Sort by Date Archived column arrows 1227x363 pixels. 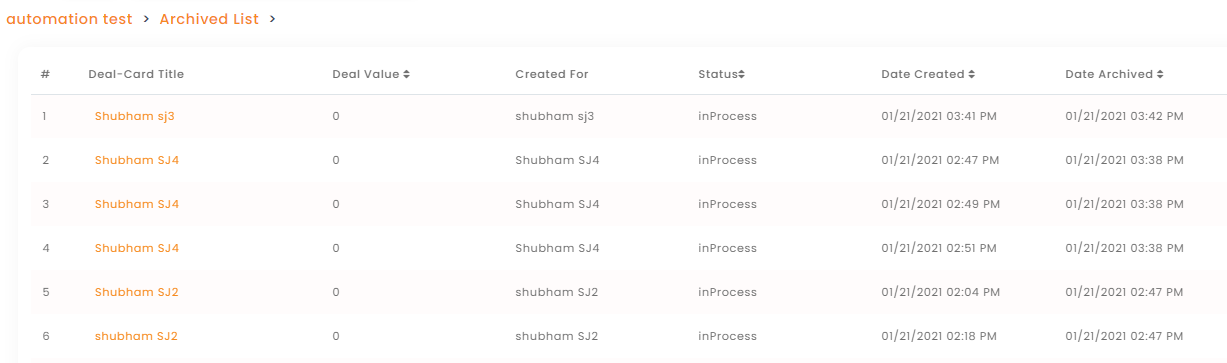(1161, 74)
